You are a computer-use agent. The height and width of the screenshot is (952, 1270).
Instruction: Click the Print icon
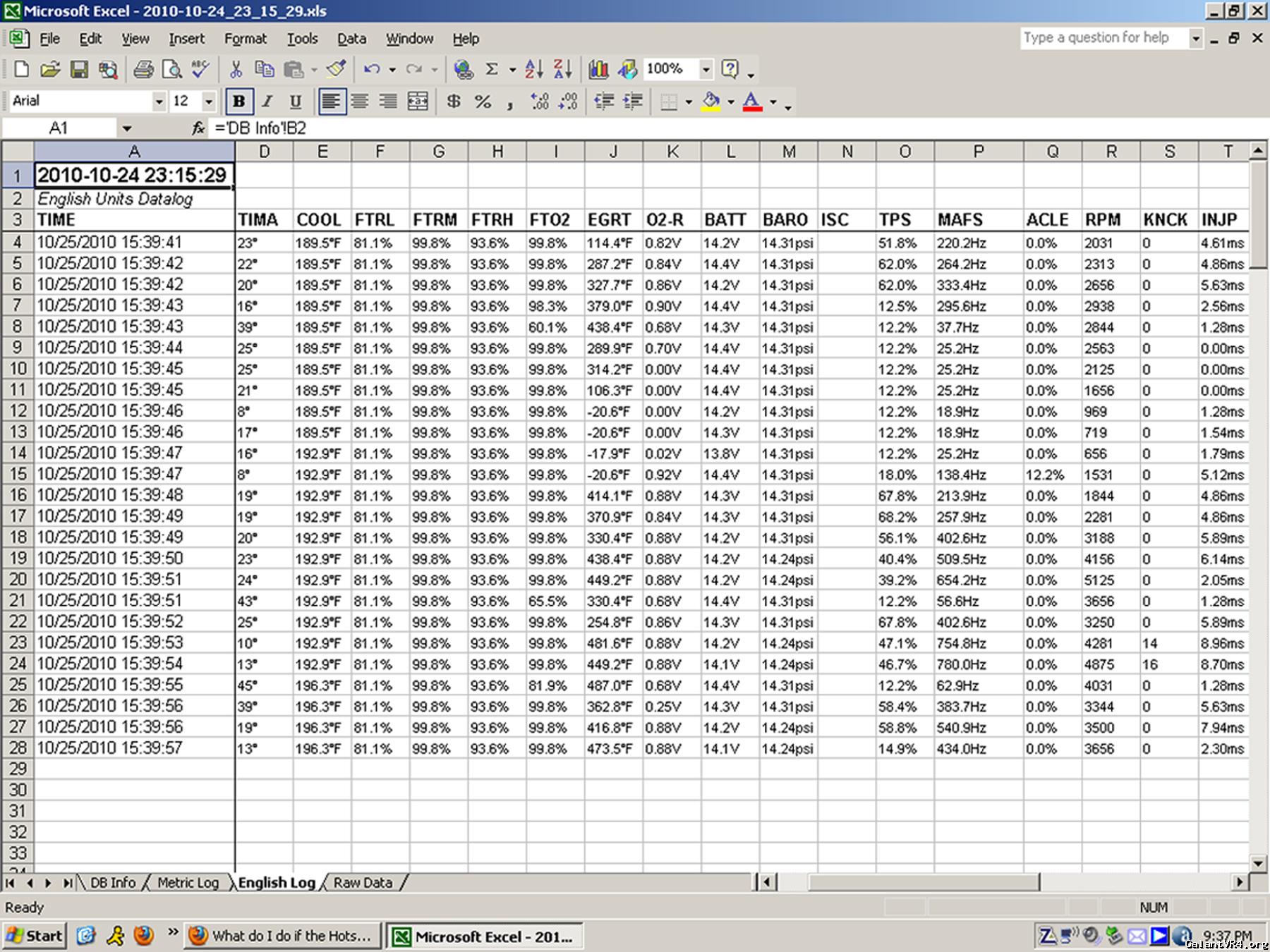tap(143, 69)
